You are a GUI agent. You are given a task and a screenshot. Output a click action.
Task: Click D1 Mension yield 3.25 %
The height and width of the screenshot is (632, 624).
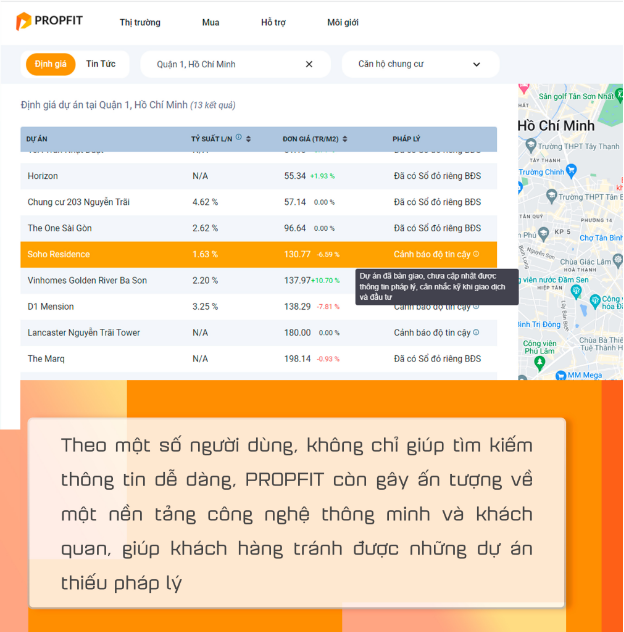point(205,307)
